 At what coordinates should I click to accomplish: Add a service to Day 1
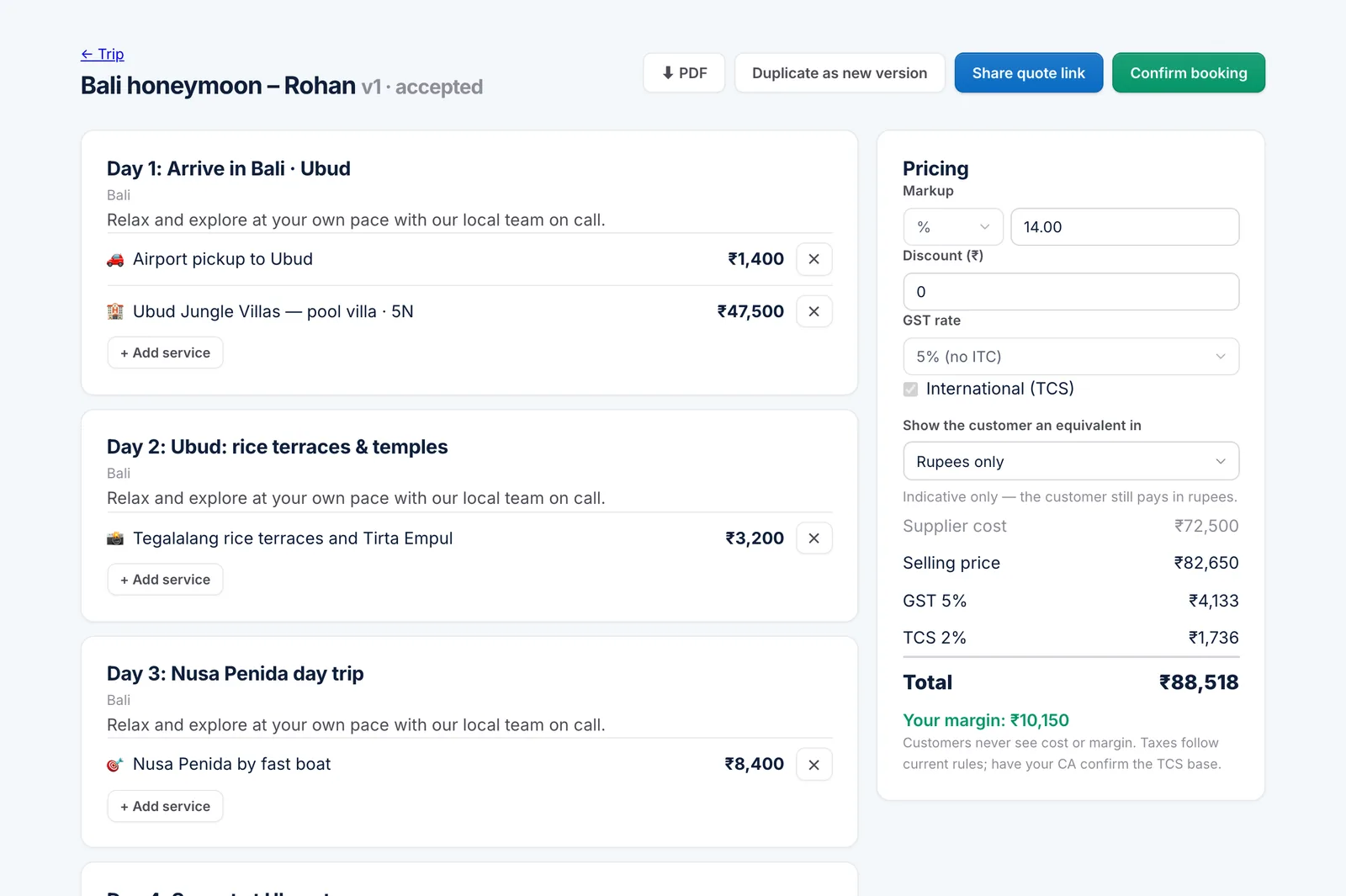(165, 353)
